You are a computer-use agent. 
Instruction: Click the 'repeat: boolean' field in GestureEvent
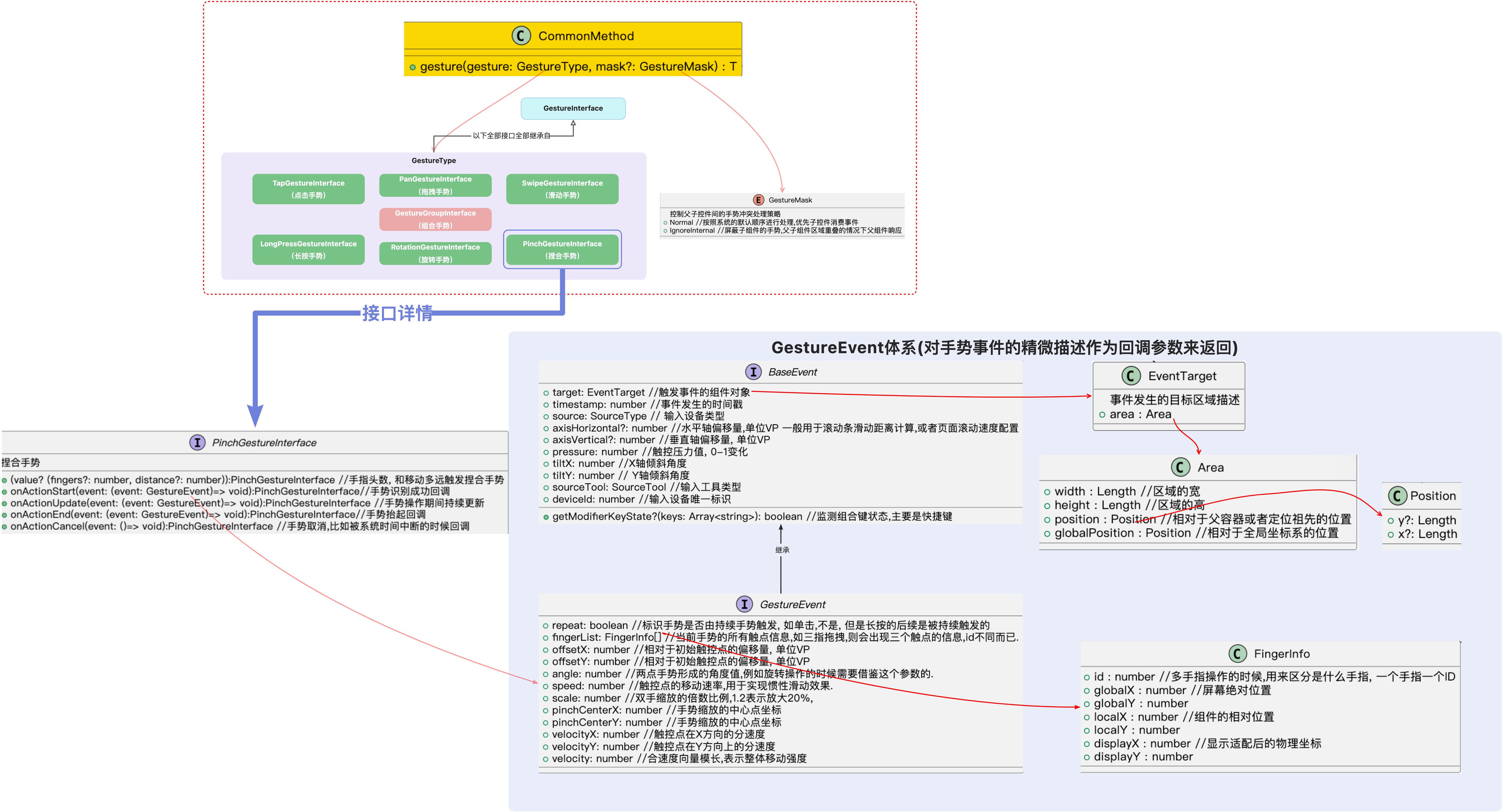pos(766,625)
